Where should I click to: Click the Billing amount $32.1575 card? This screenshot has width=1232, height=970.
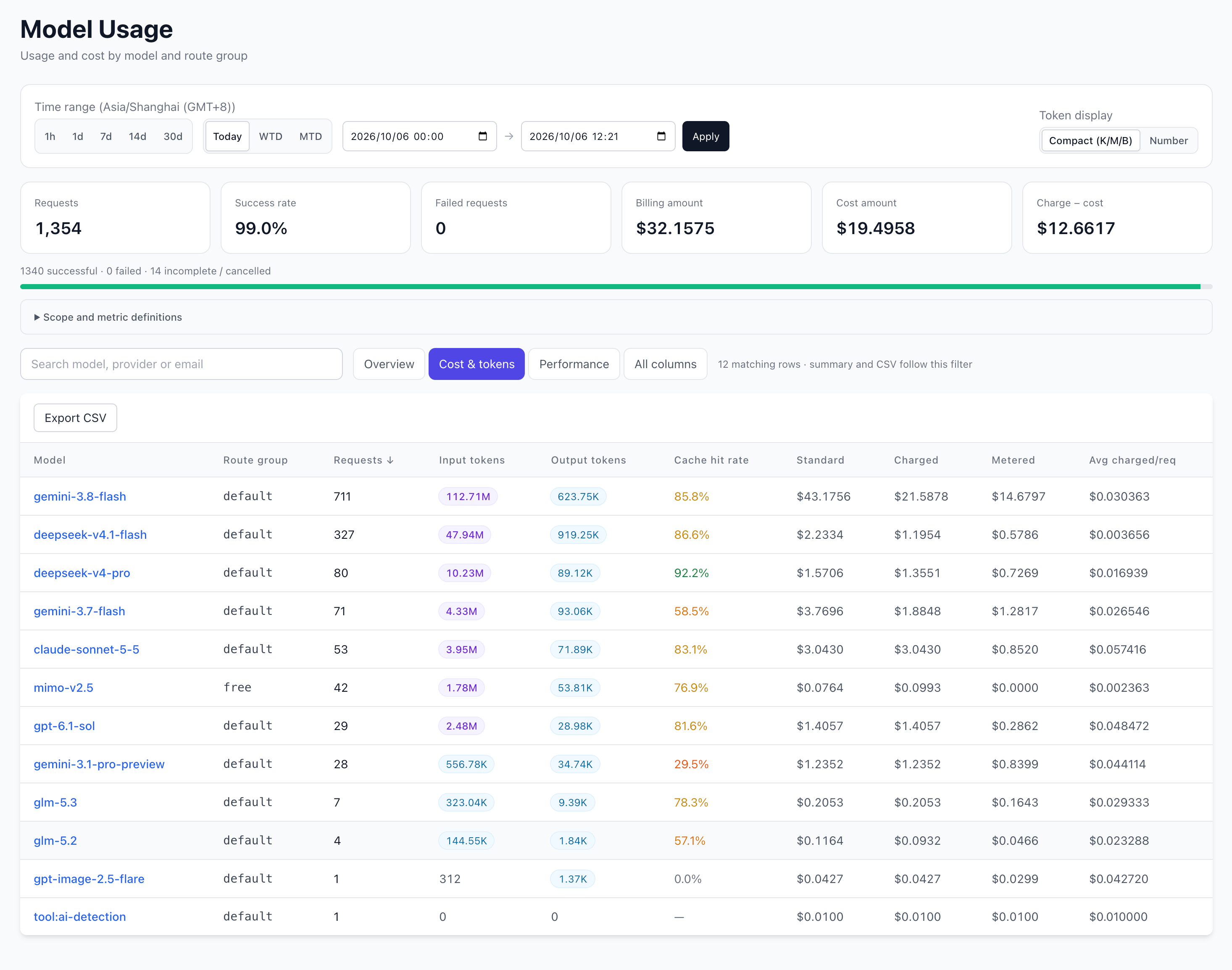(x=716, y=218)
